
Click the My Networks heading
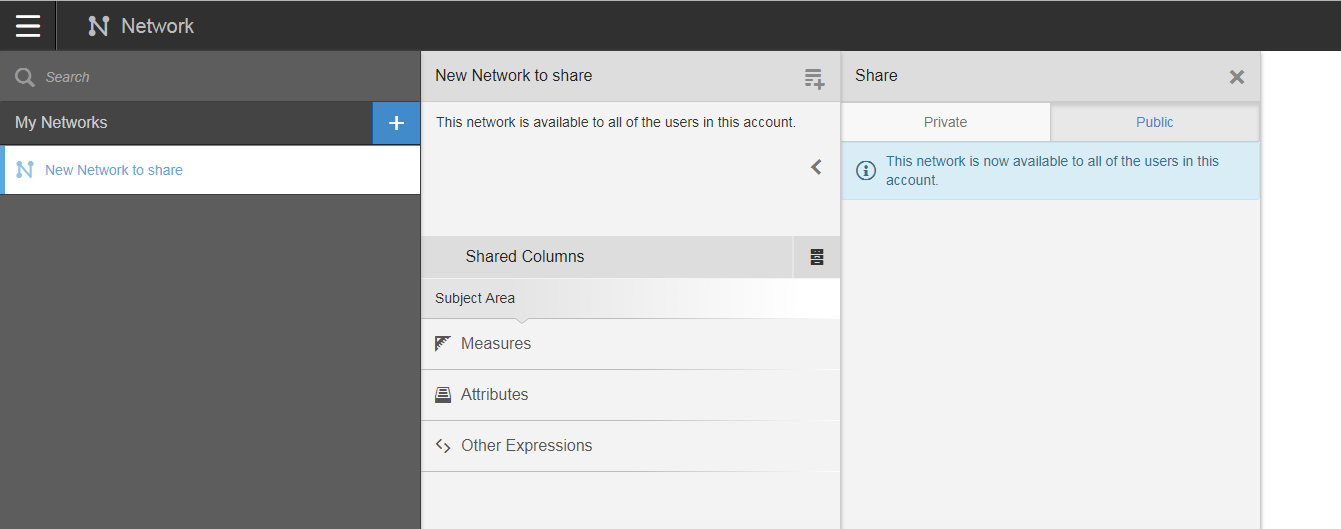pos(61,123)
